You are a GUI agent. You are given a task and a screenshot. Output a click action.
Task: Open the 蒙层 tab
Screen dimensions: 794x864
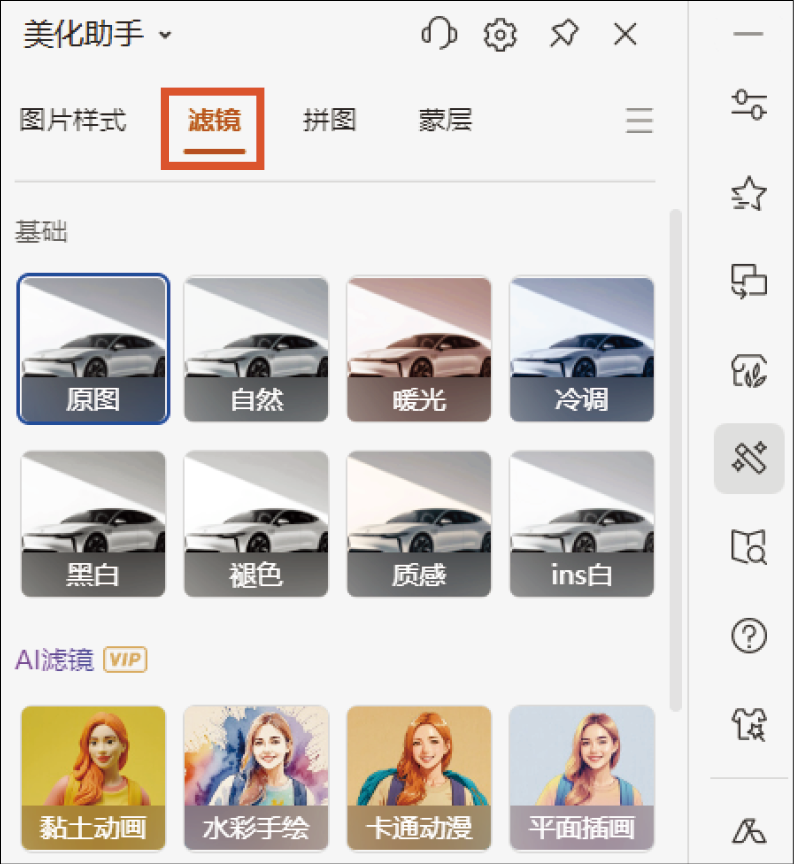click(x=445, y=121)
